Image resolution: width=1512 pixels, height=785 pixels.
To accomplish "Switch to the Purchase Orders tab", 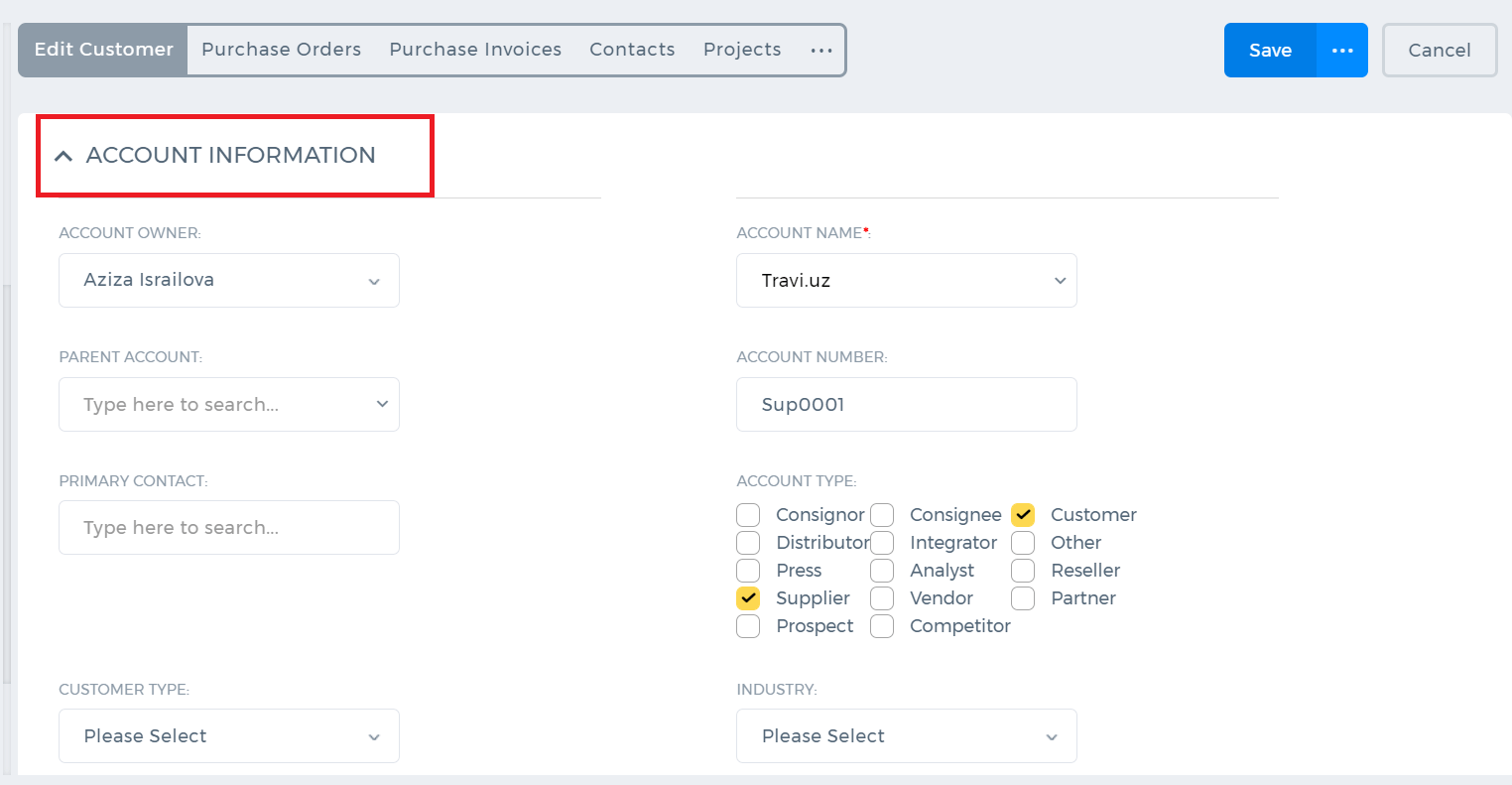I will (282, 50).
